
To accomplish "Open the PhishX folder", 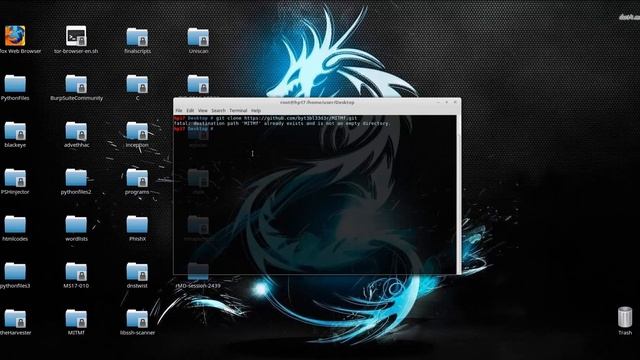I will (x=137, y=224).
